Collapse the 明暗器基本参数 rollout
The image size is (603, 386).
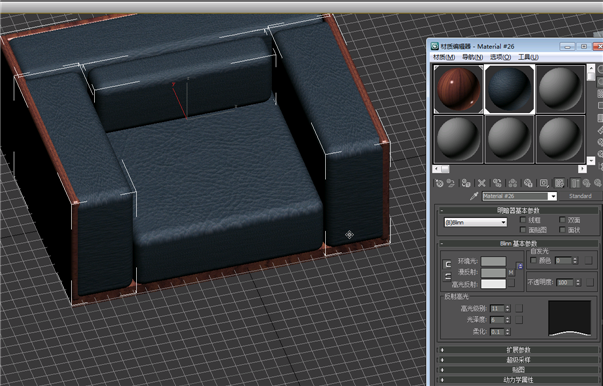(x=518, y=210)
